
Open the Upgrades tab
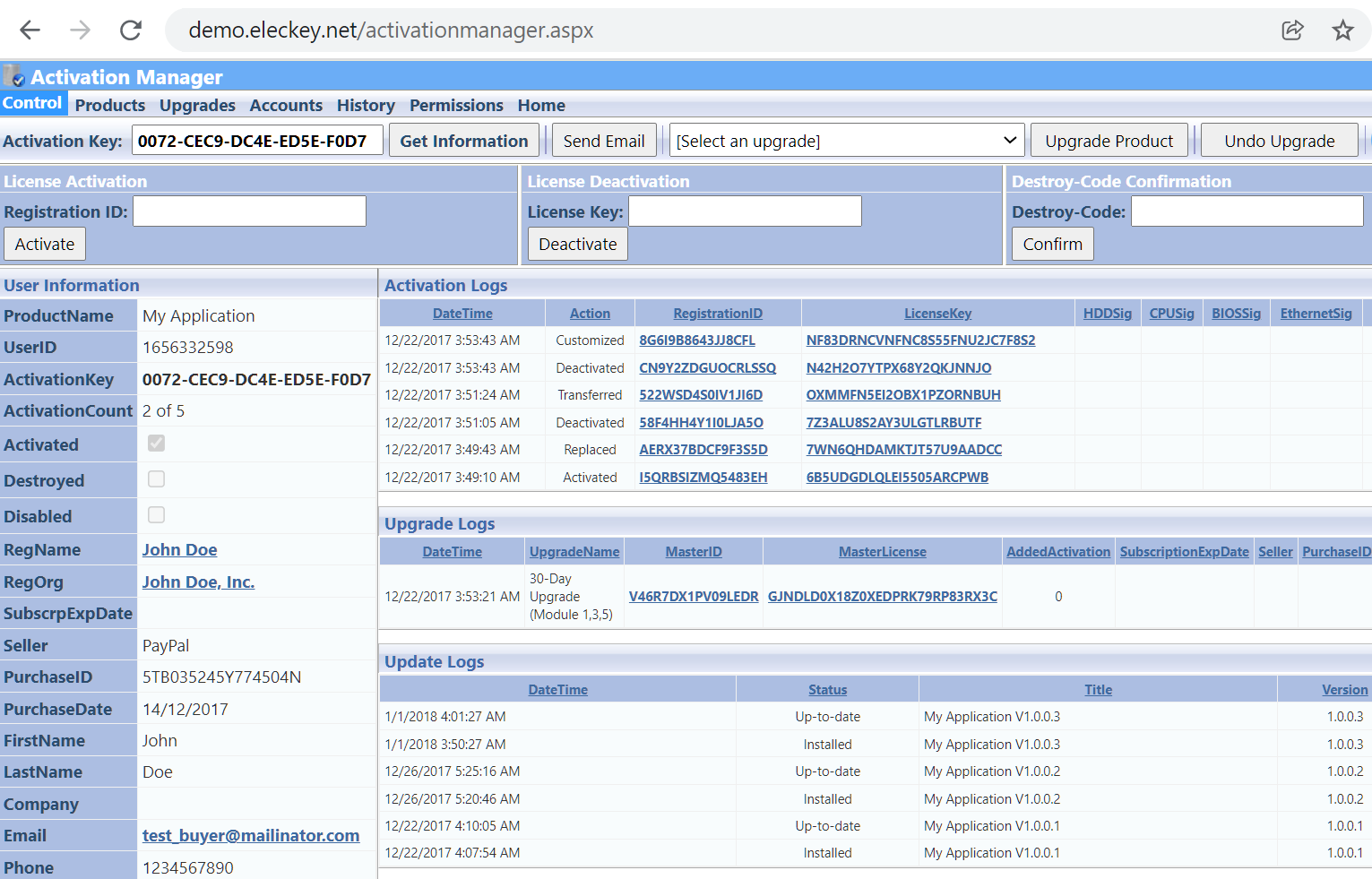[x=197, y=105]
